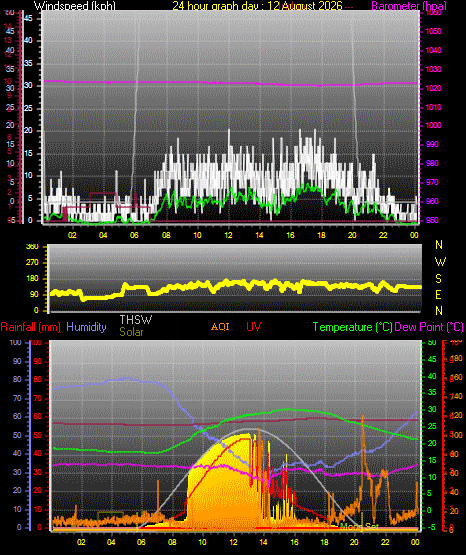The height and width of the screenshot is (555, 466).
Task: Click the '14' hour label under bottom graph
Action: click(x=263, y=542)
